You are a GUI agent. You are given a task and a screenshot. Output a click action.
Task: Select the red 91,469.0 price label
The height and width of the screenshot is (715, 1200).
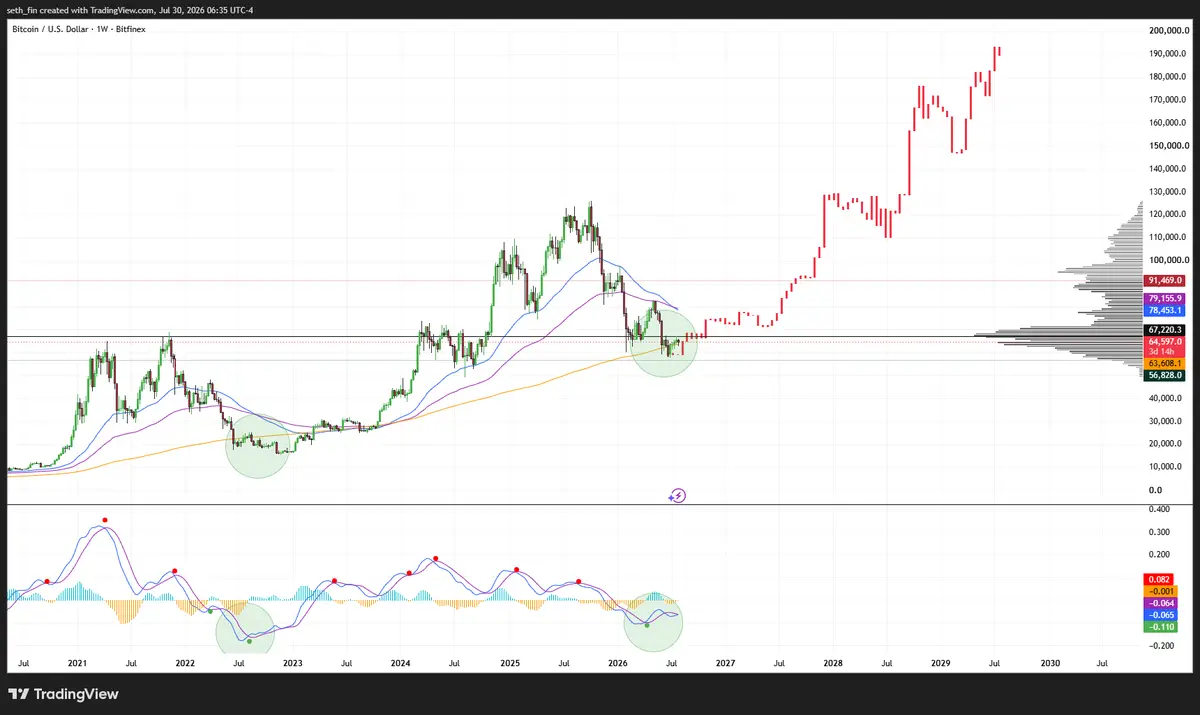pyautogui.click(x=1166, y=281)
